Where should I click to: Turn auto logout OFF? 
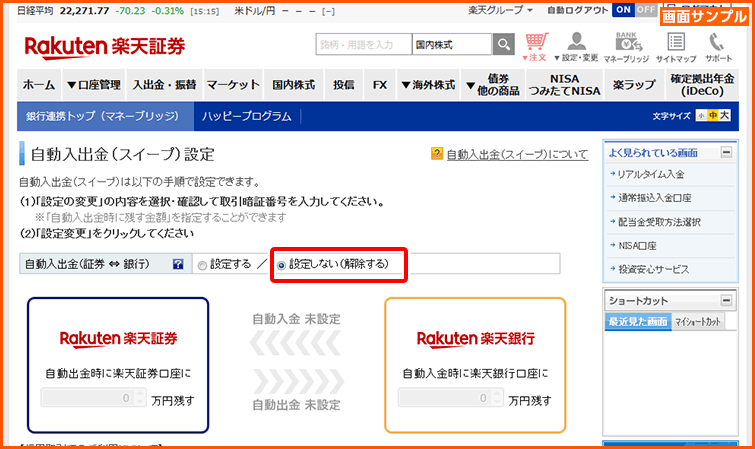[x=646, y=10]
